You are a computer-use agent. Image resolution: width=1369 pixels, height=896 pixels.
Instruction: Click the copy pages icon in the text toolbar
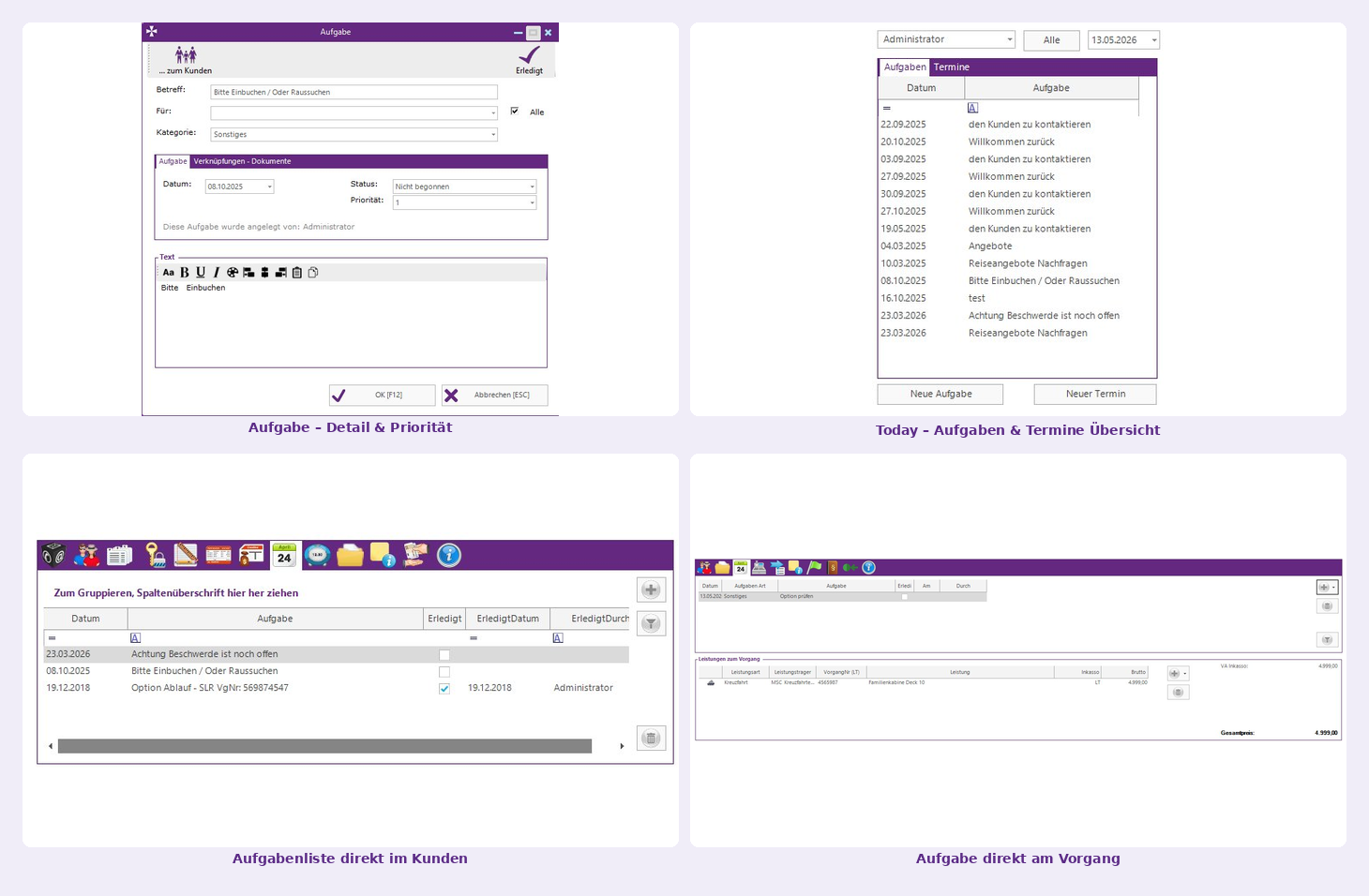click(313, 272)
